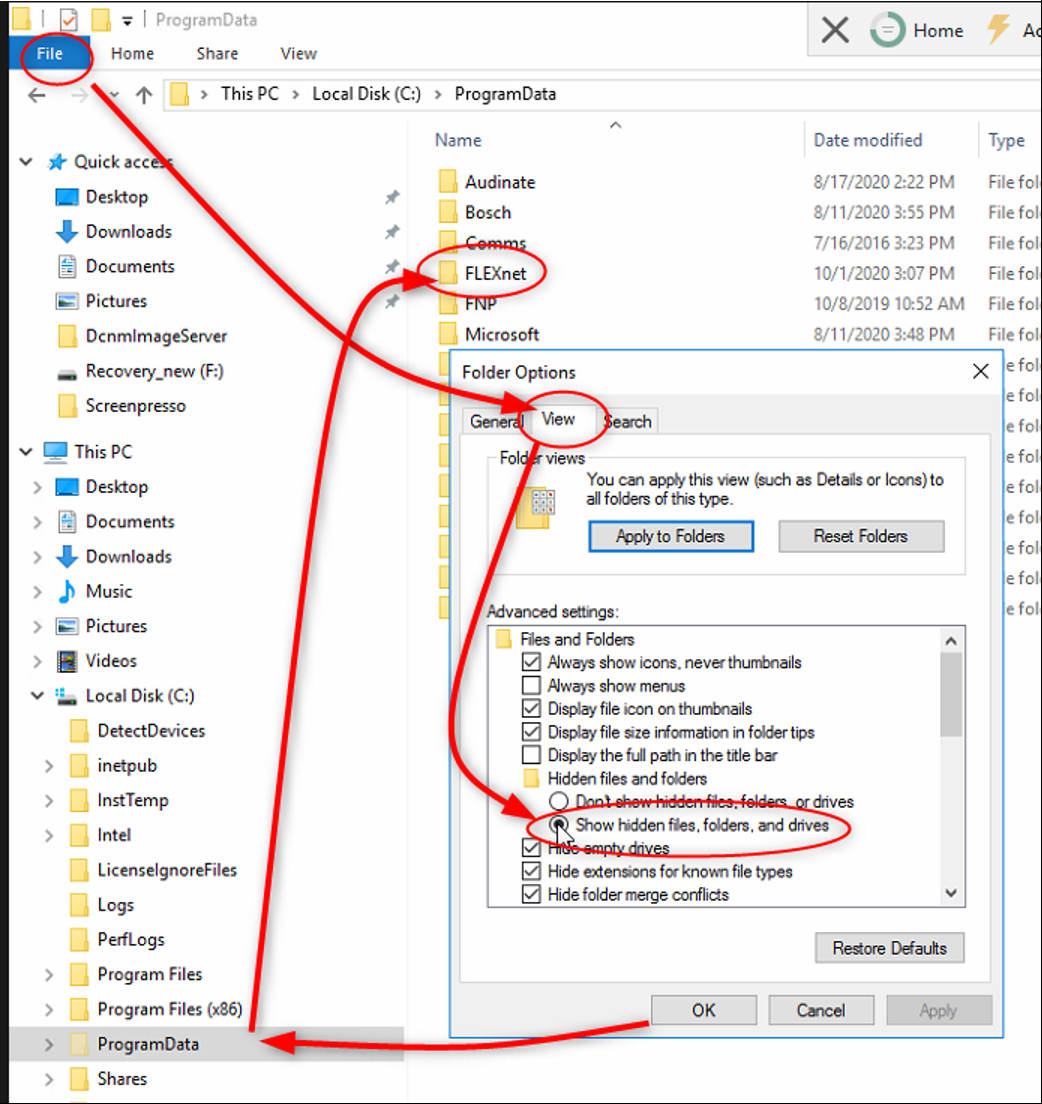Screen dimensions: 1042x1104
Task: Open DcnmImageServer folder icon
Action: pos(68,336)
